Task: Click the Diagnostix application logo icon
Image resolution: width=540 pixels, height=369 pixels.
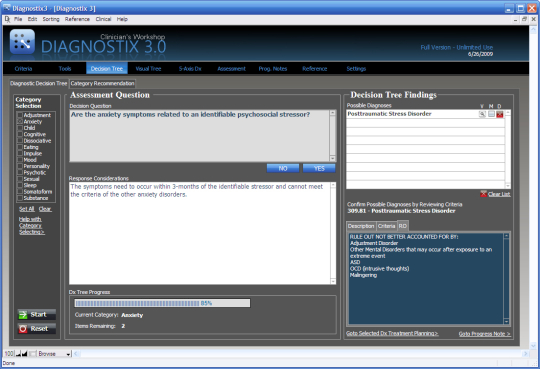Action: click(x=22, y=42)
